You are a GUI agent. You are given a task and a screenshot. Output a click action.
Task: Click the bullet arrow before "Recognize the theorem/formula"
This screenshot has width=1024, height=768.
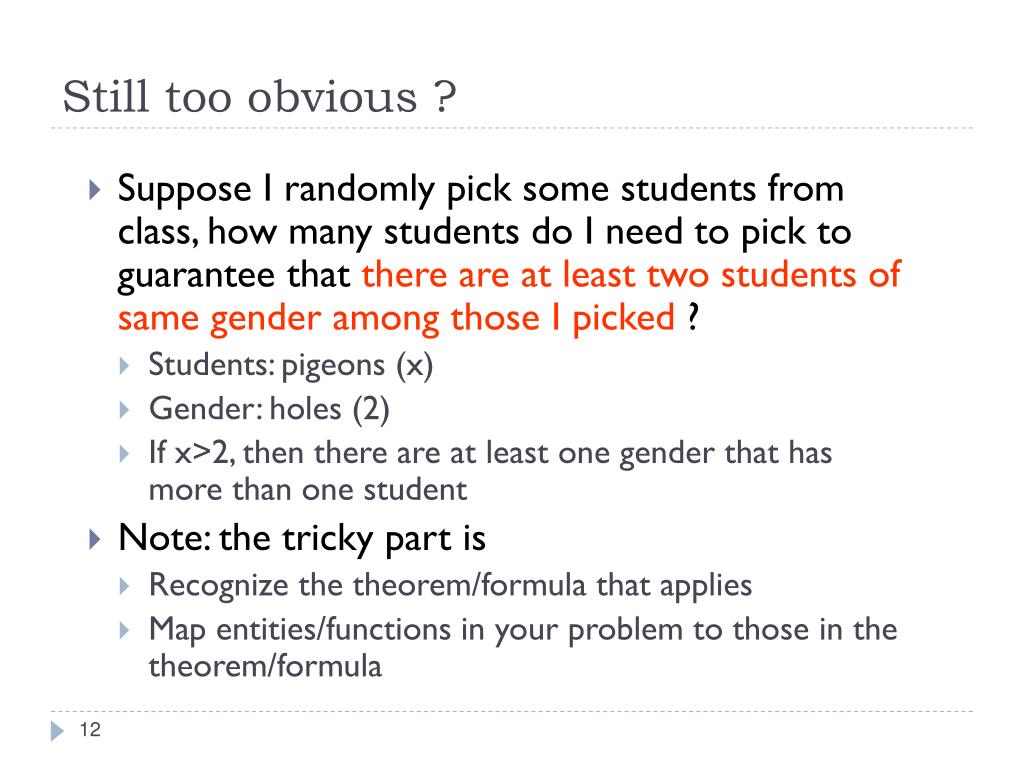[x=124, y=585]
